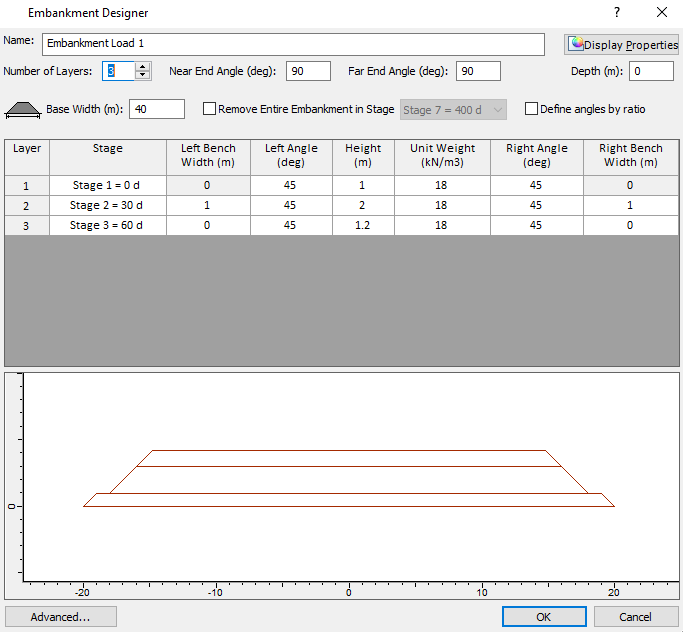This screenshot has width=683, height=632.
Task: Click the Far End Angle input field
Action: (x=478, y=71)
